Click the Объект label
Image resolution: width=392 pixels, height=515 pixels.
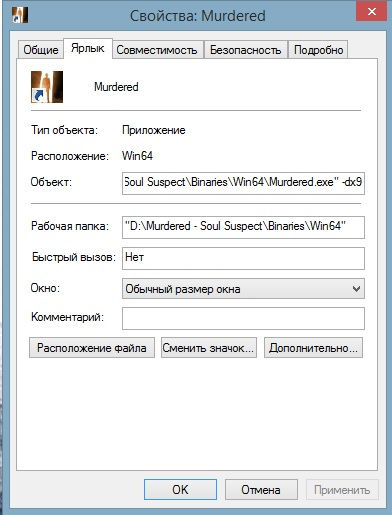point(51,182)
